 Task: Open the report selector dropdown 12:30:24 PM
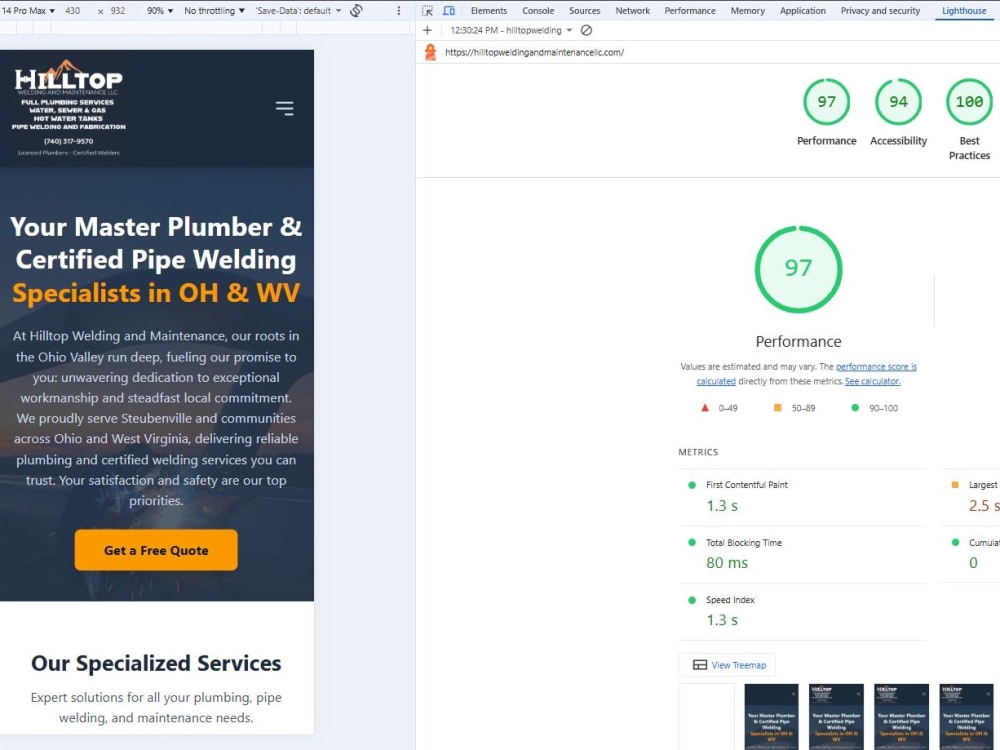pos(511,30)
